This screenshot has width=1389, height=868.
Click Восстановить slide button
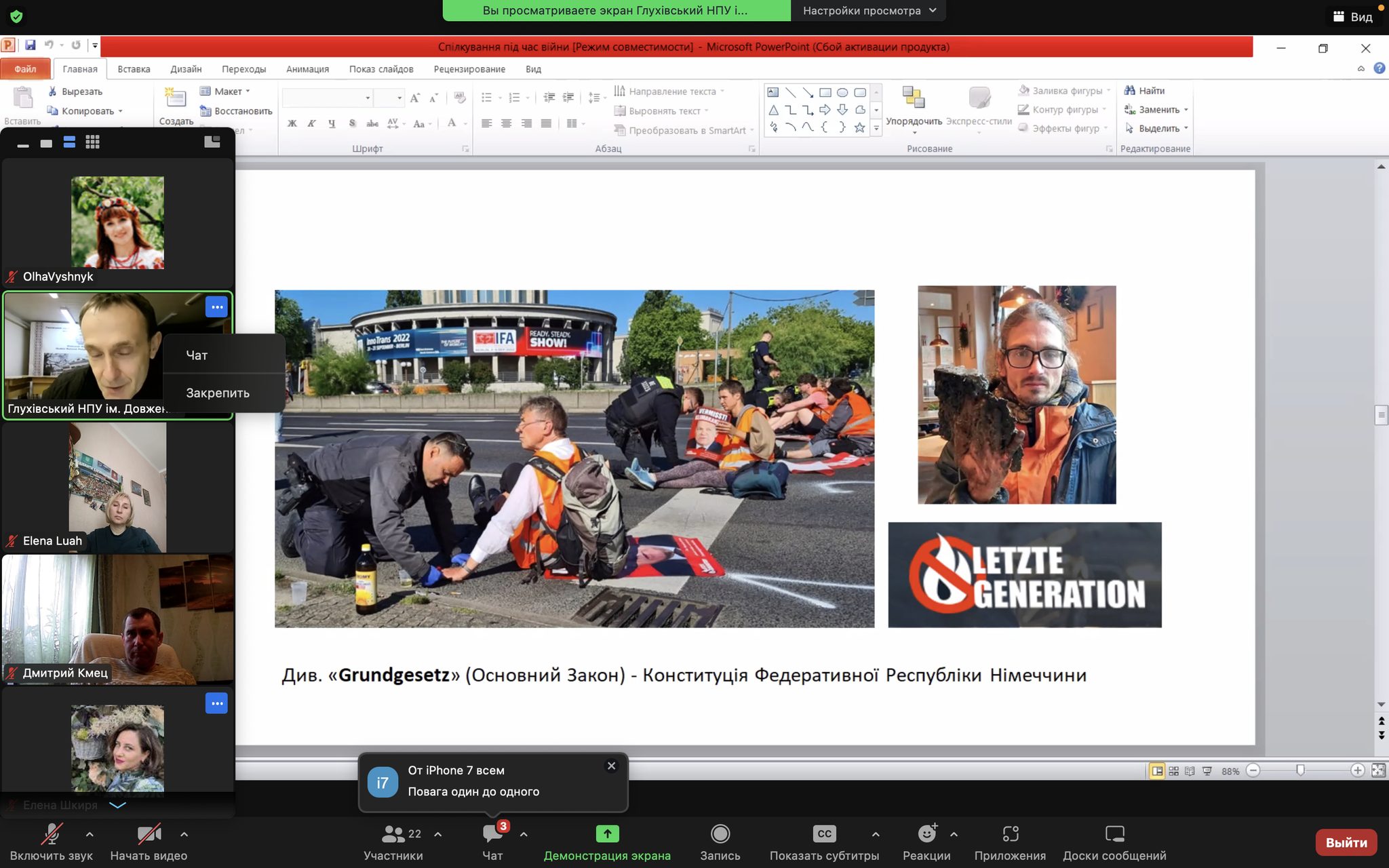tap(236, 111)
